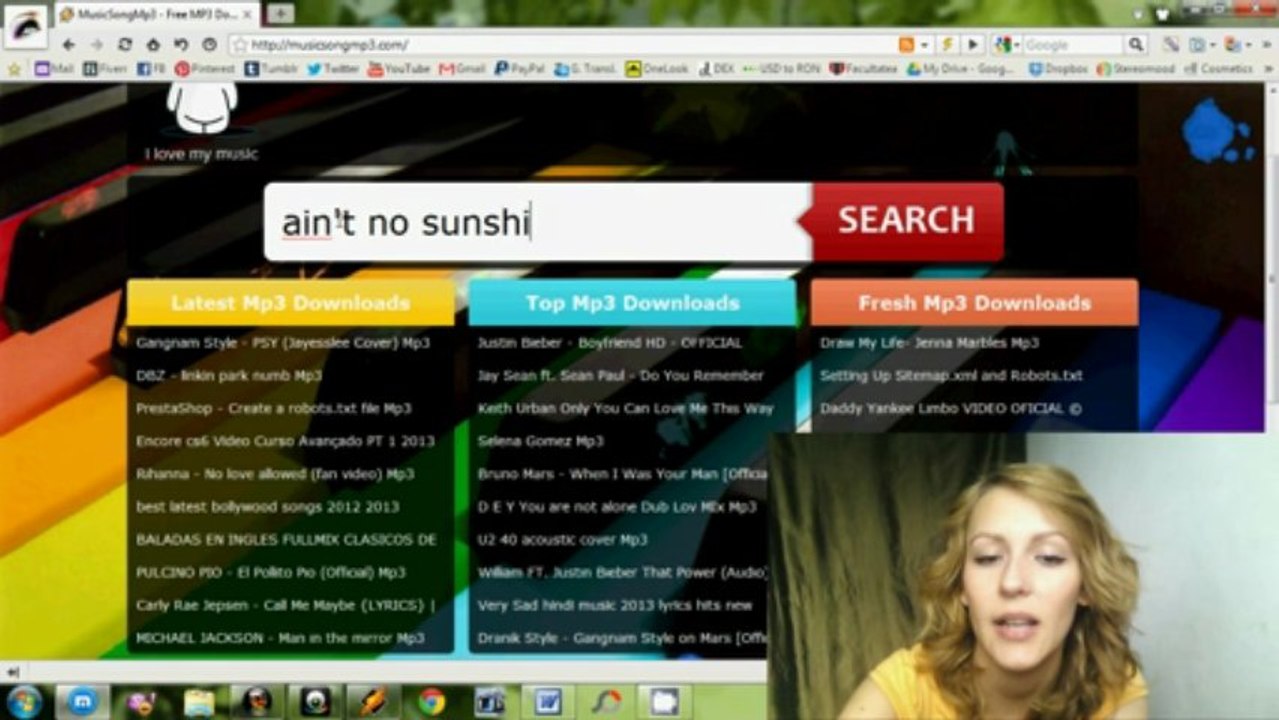Select the Latest Mp3 Downloads heading
1279x720 pixels.
tap(290, 303)
